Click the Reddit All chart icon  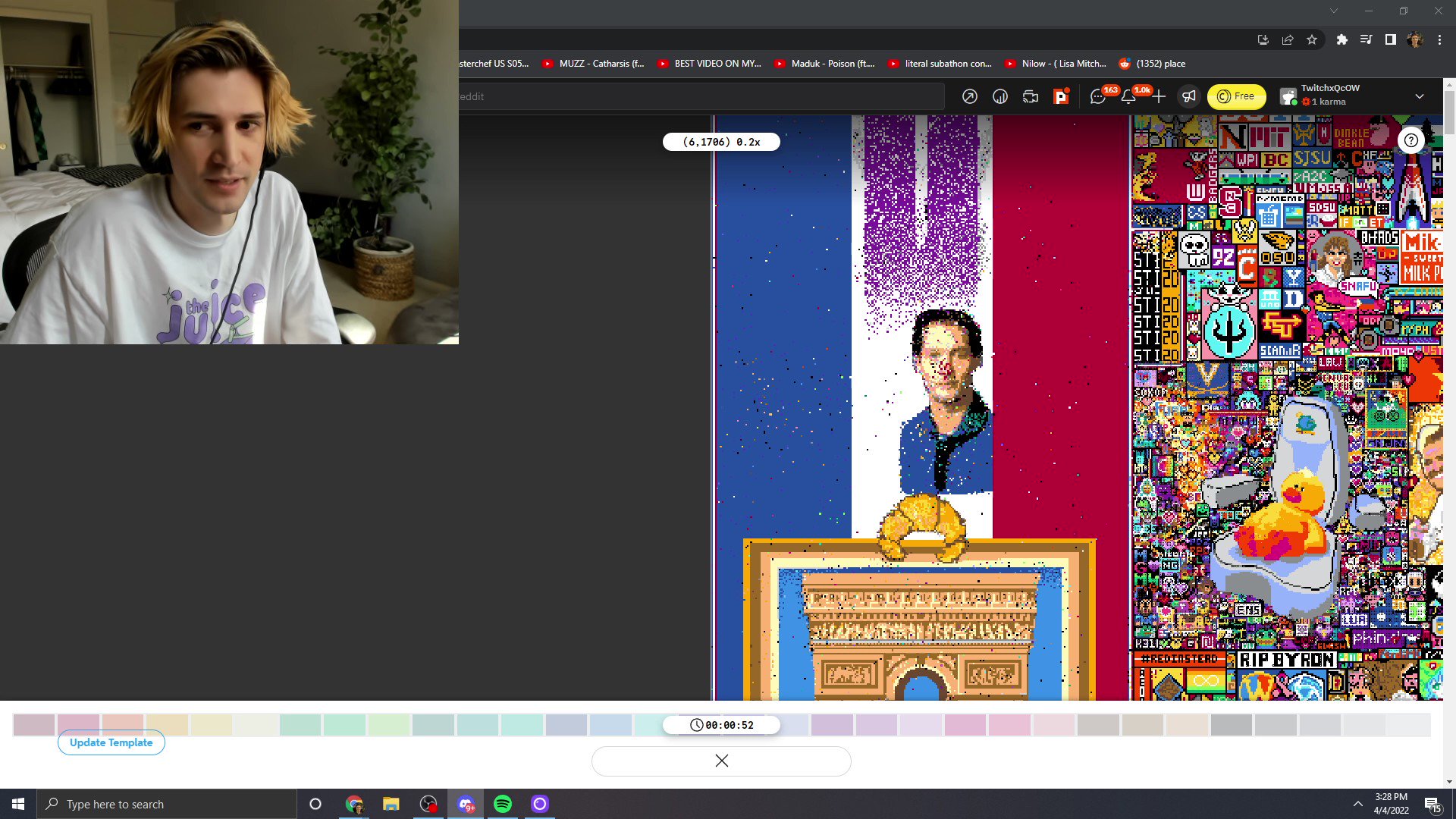click(x=1000, y=96)
